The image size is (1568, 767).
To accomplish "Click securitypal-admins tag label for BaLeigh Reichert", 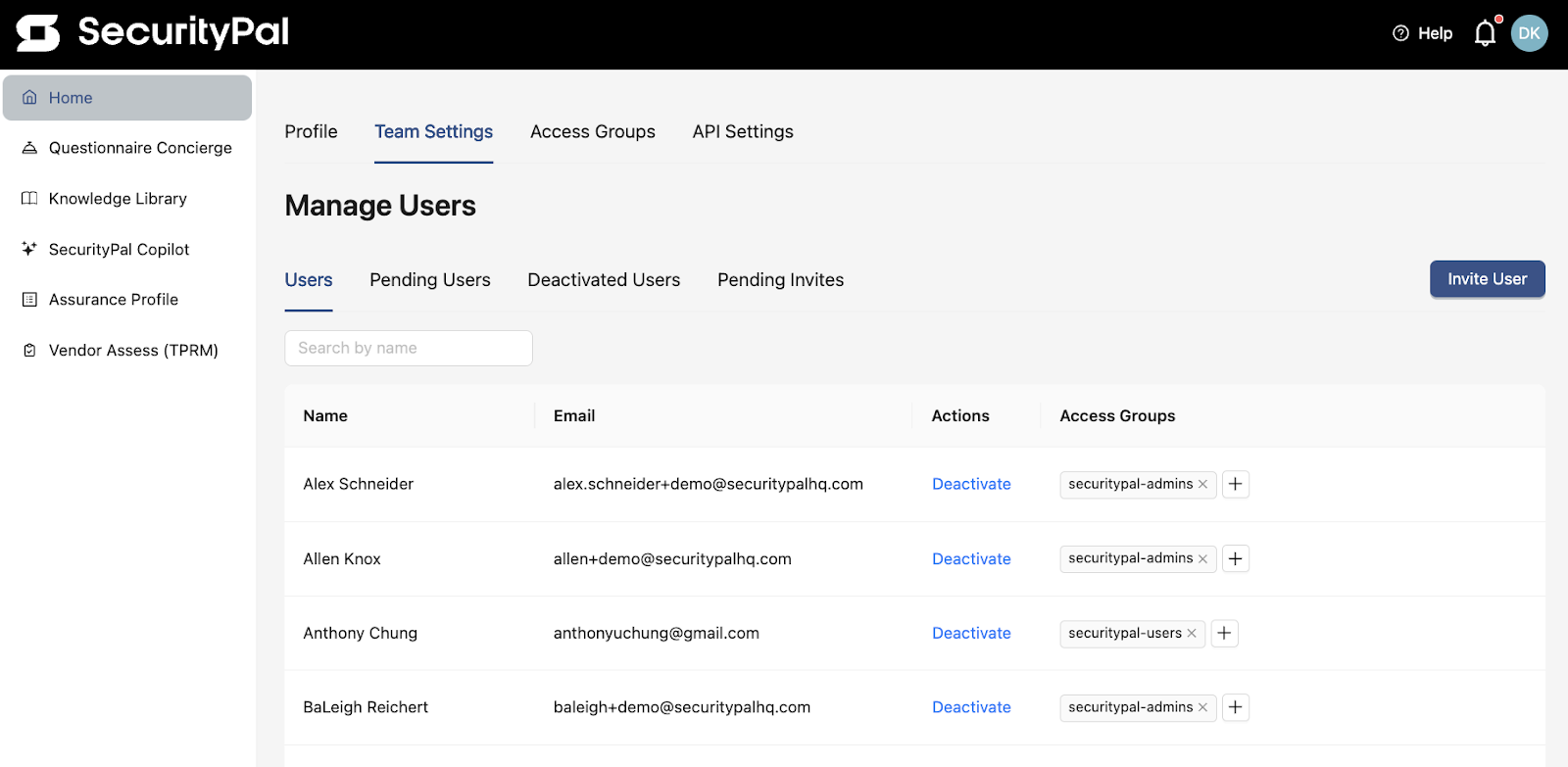I will tap(1131, 707).
